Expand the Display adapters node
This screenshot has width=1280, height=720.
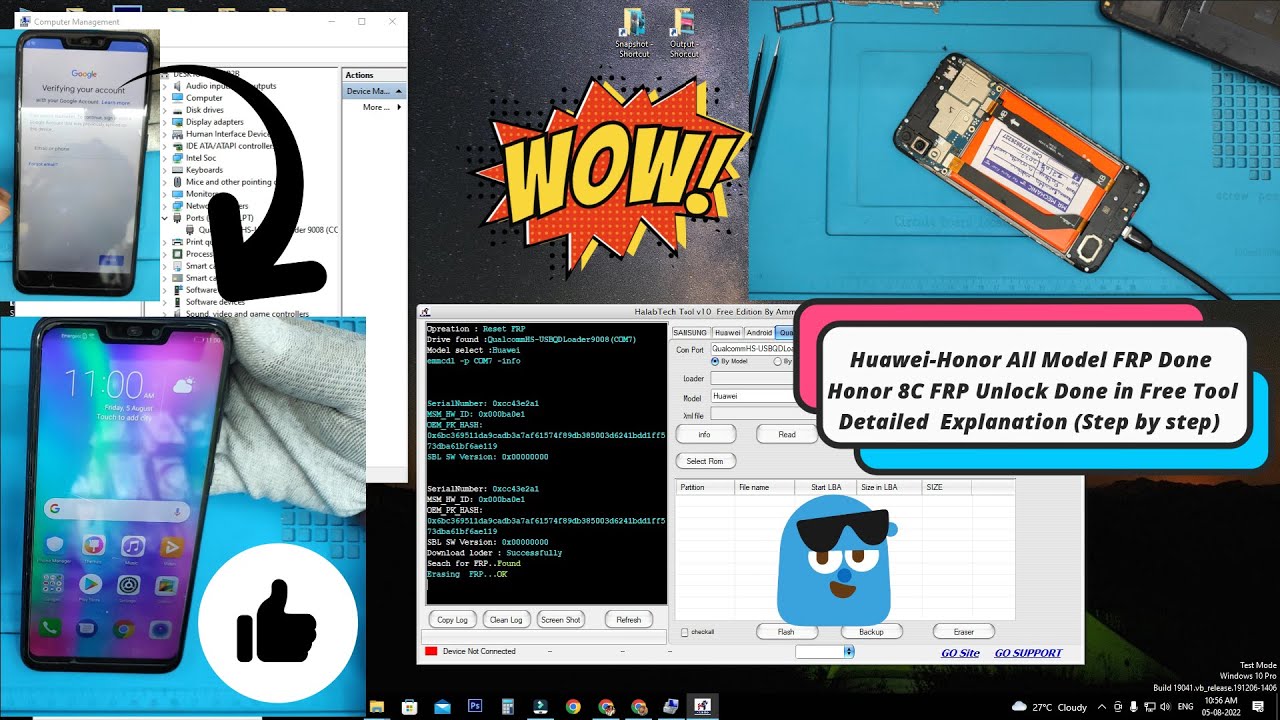[x=165, y=122]
